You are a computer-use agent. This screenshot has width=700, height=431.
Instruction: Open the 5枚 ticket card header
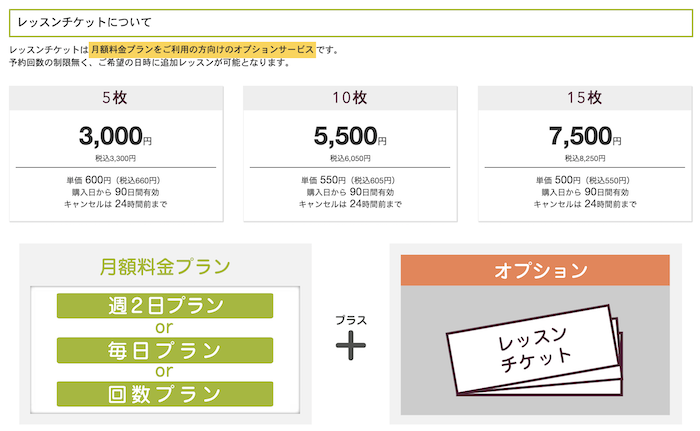pyautogui.click(x=116, y=98)
